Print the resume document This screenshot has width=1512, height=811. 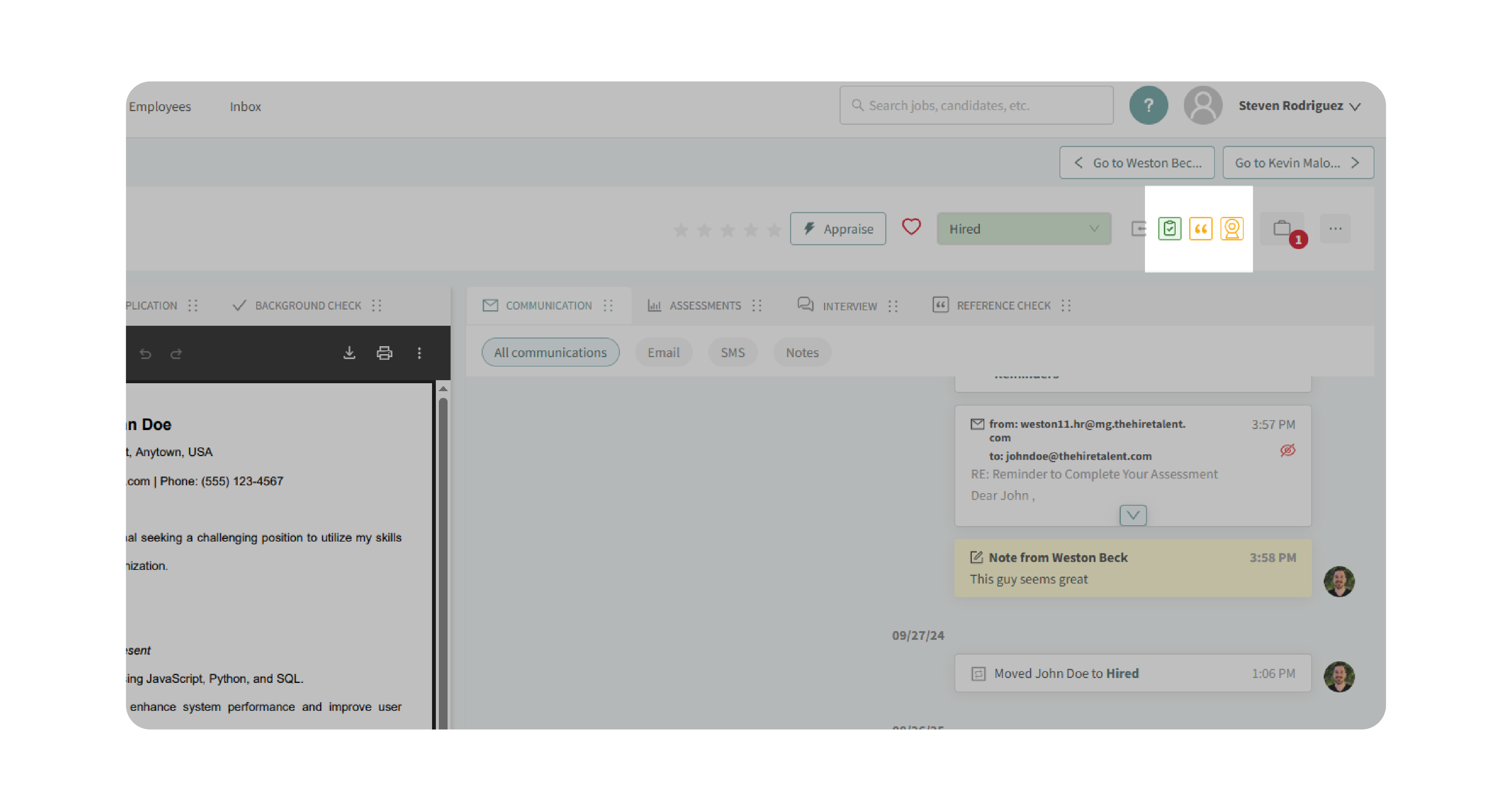(x=384, y=353)
